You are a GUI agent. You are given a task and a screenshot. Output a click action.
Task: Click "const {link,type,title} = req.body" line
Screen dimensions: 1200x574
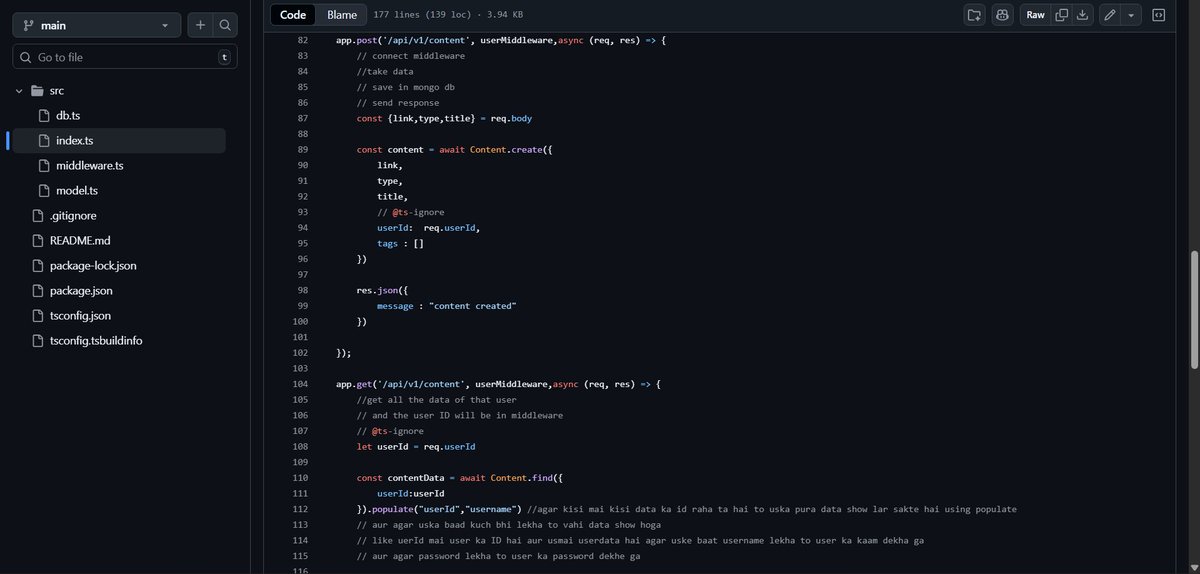tap(444, 118)
